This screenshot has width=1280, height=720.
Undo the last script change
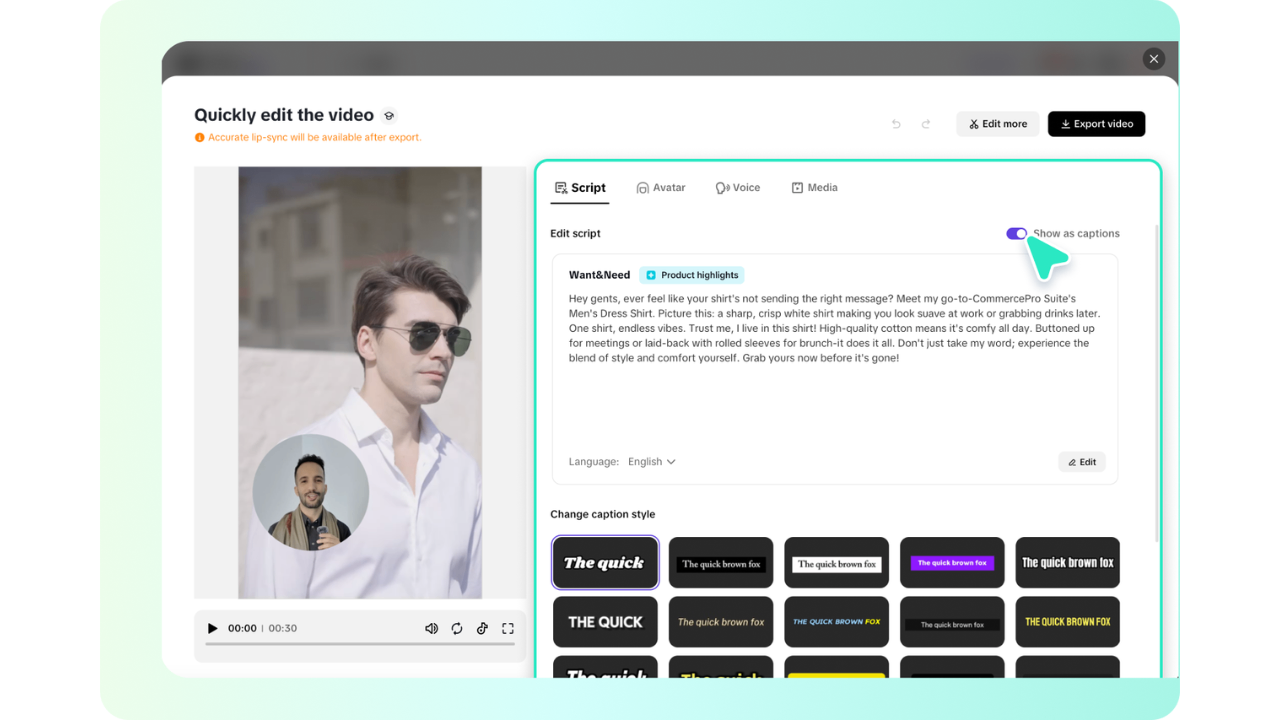(x=896, y=123)
